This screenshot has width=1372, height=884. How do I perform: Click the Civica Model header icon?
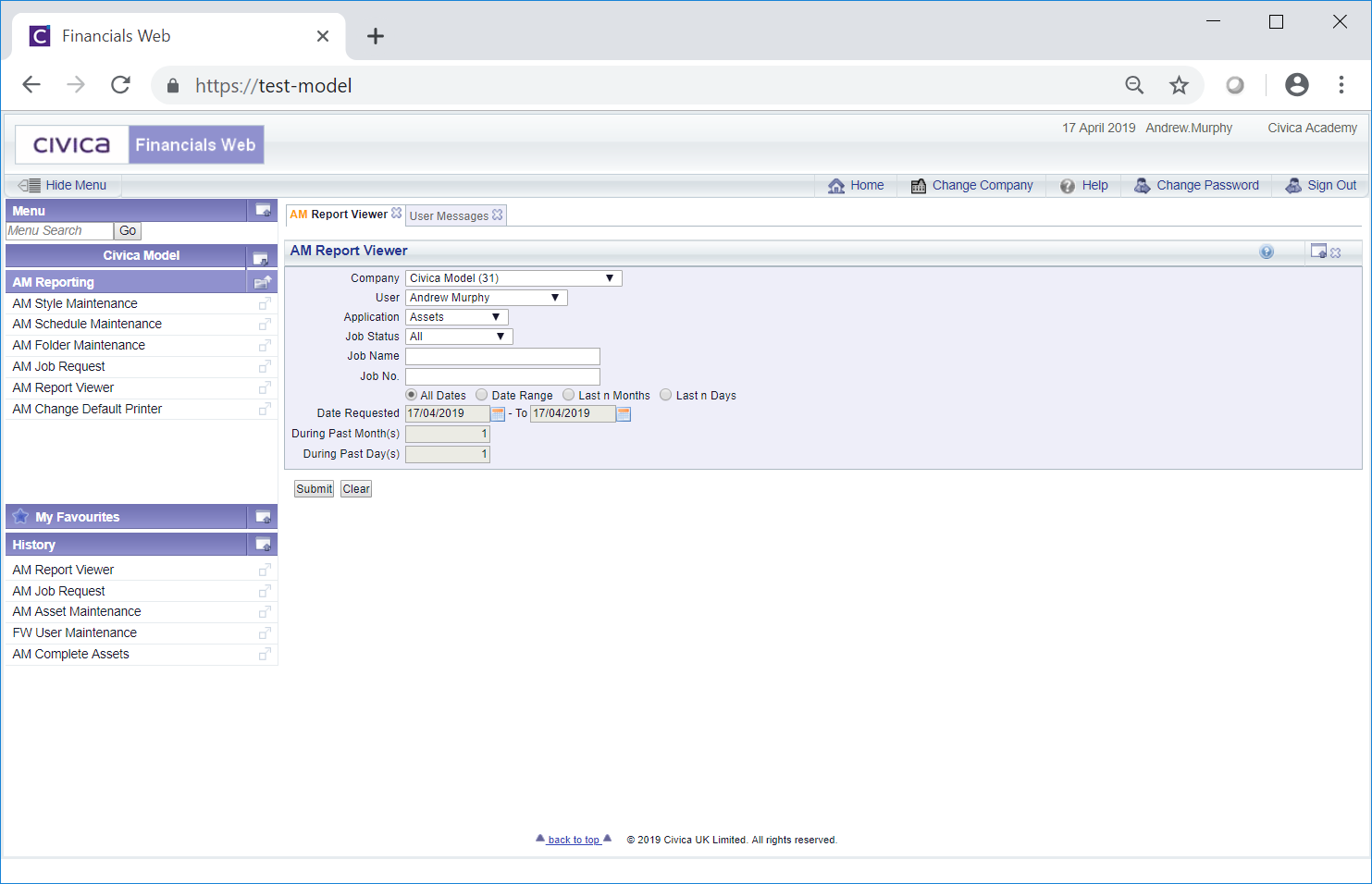[x=260, y=258]
